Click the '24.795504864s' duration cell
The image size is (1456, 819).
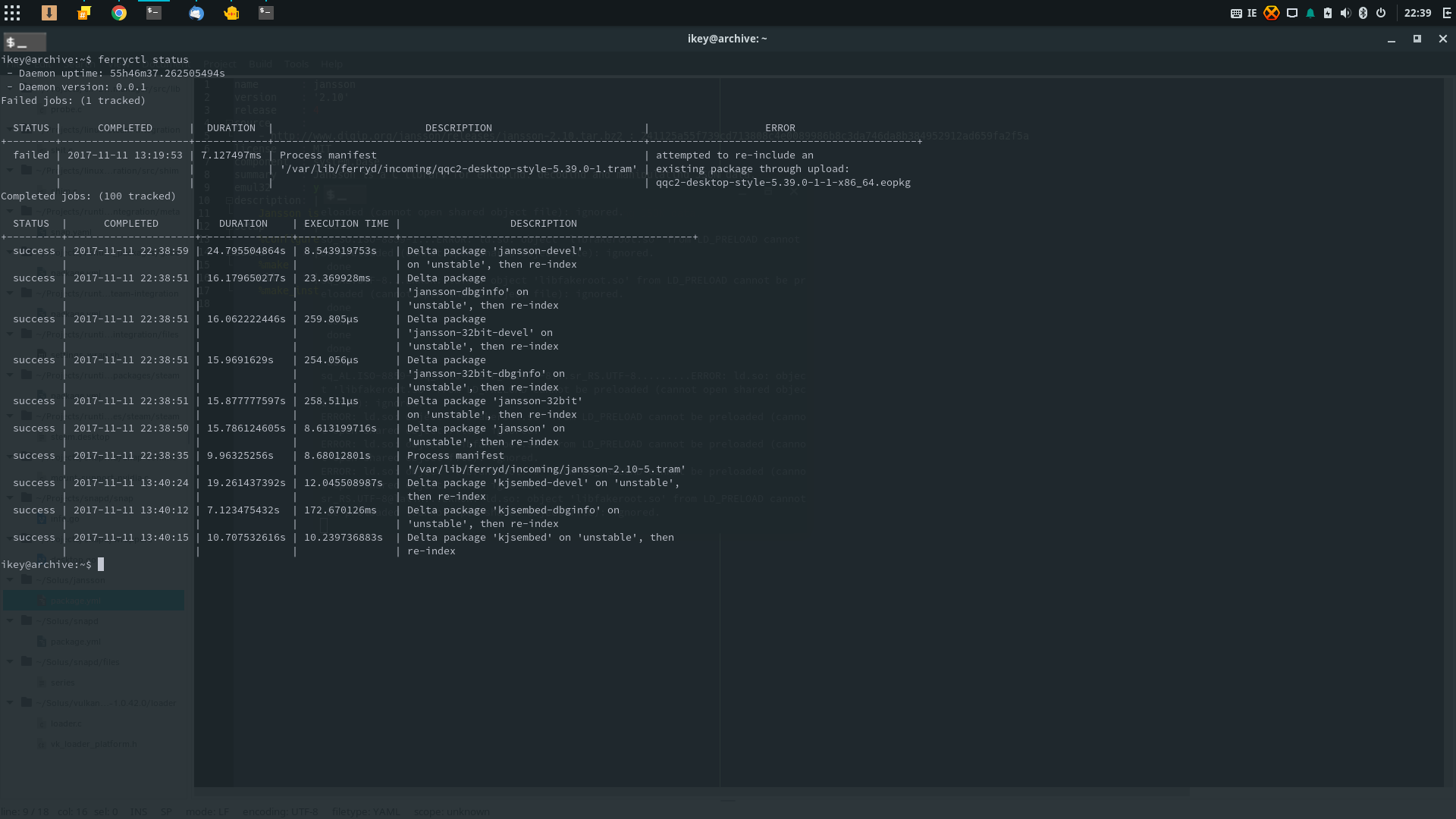(x=246, y=251)
